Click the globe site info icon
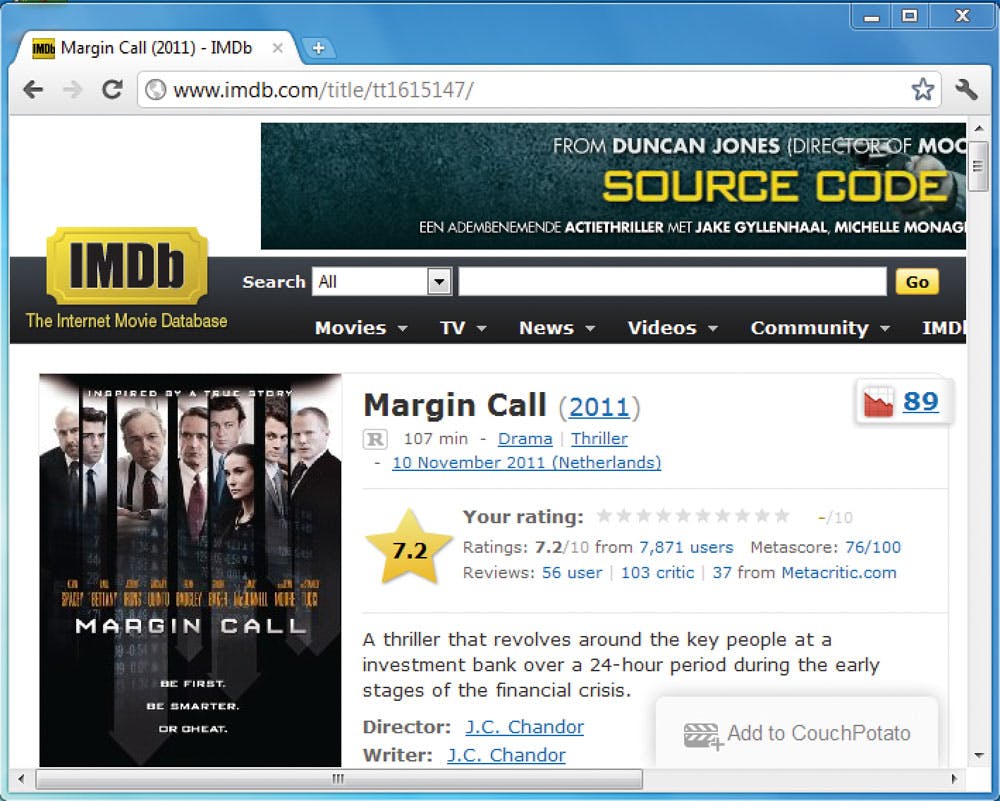This screenshot has height=801, width=1000. [155, 90]
